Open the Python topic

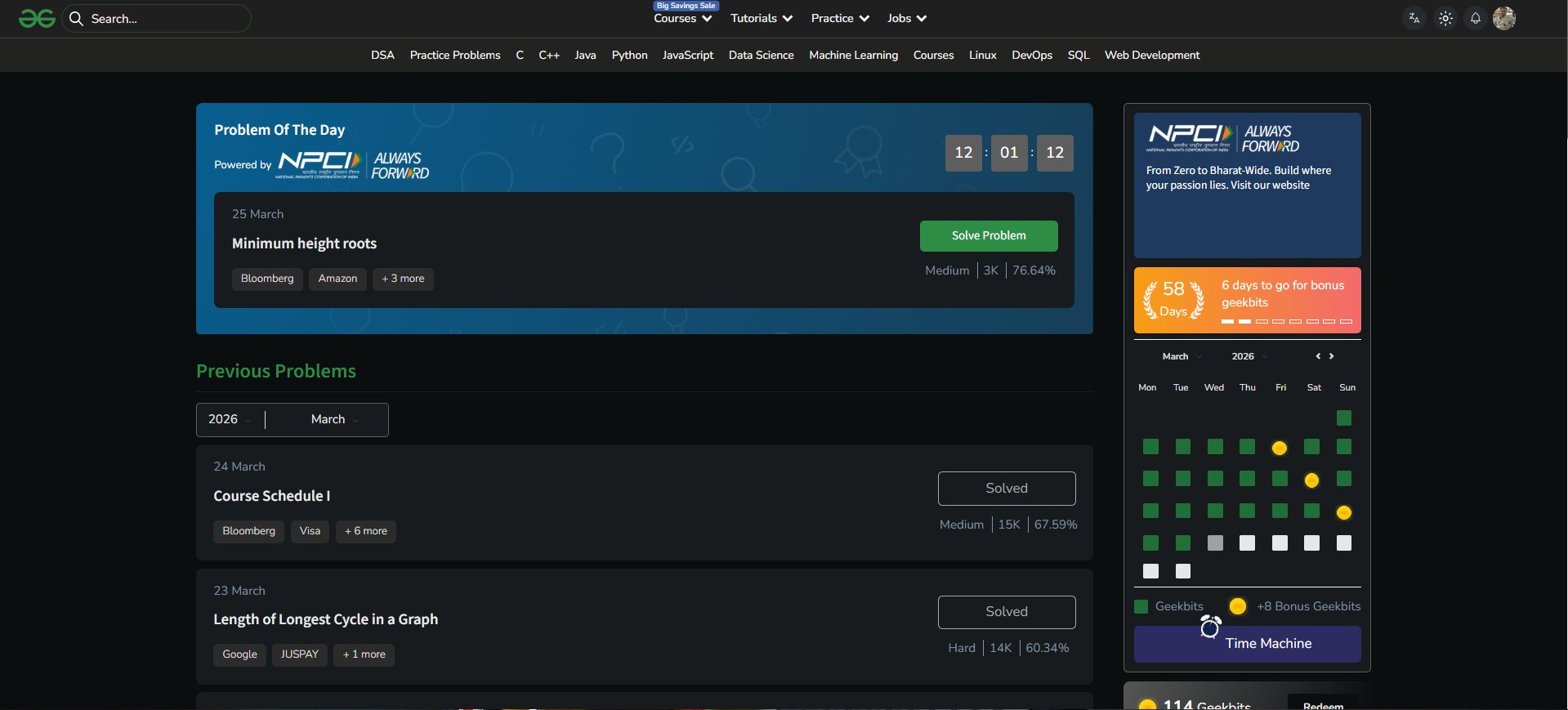629,55
